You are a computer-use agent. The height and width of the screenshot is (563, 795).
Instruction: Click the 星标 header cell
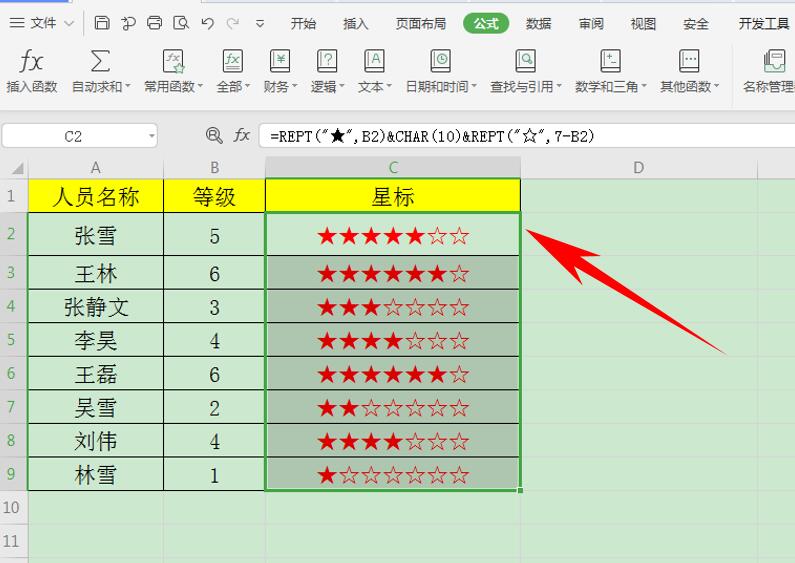pos(393,196)
